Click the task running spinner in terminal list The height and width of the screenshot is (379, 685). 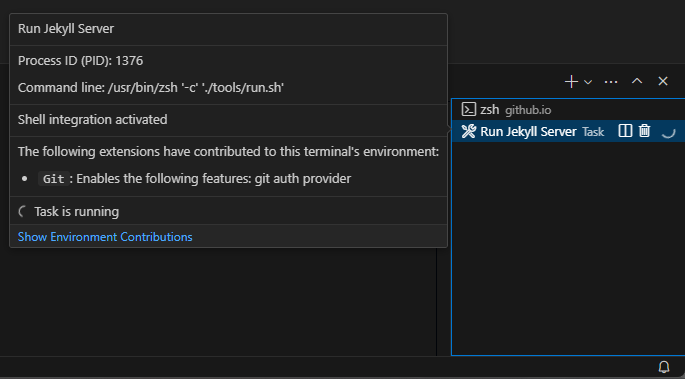(668, 131)
